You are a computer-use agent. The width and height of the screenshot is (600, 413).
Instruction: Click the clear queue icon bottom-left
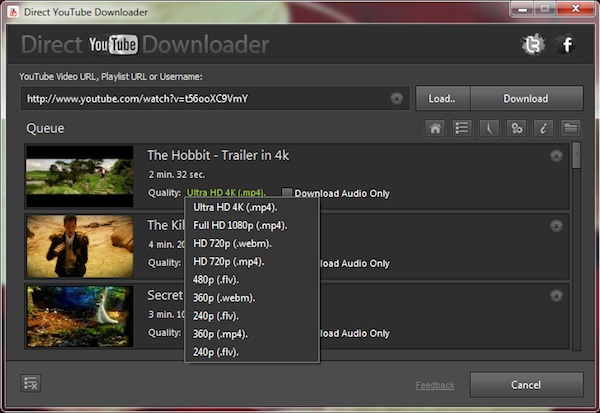click(x=31, y=384)
